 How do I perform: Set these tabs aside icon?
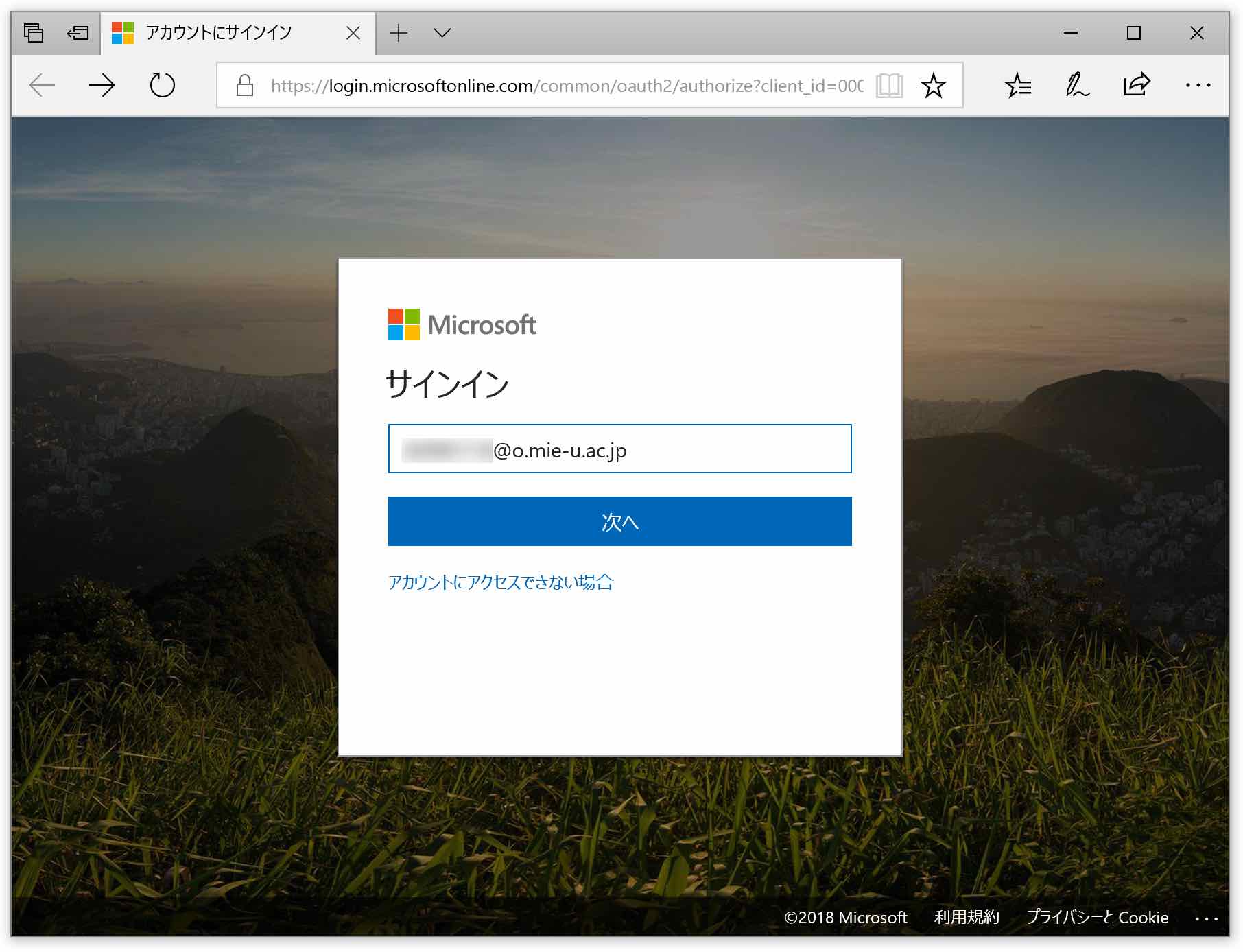pyautogui.click(x=78, y=32)
